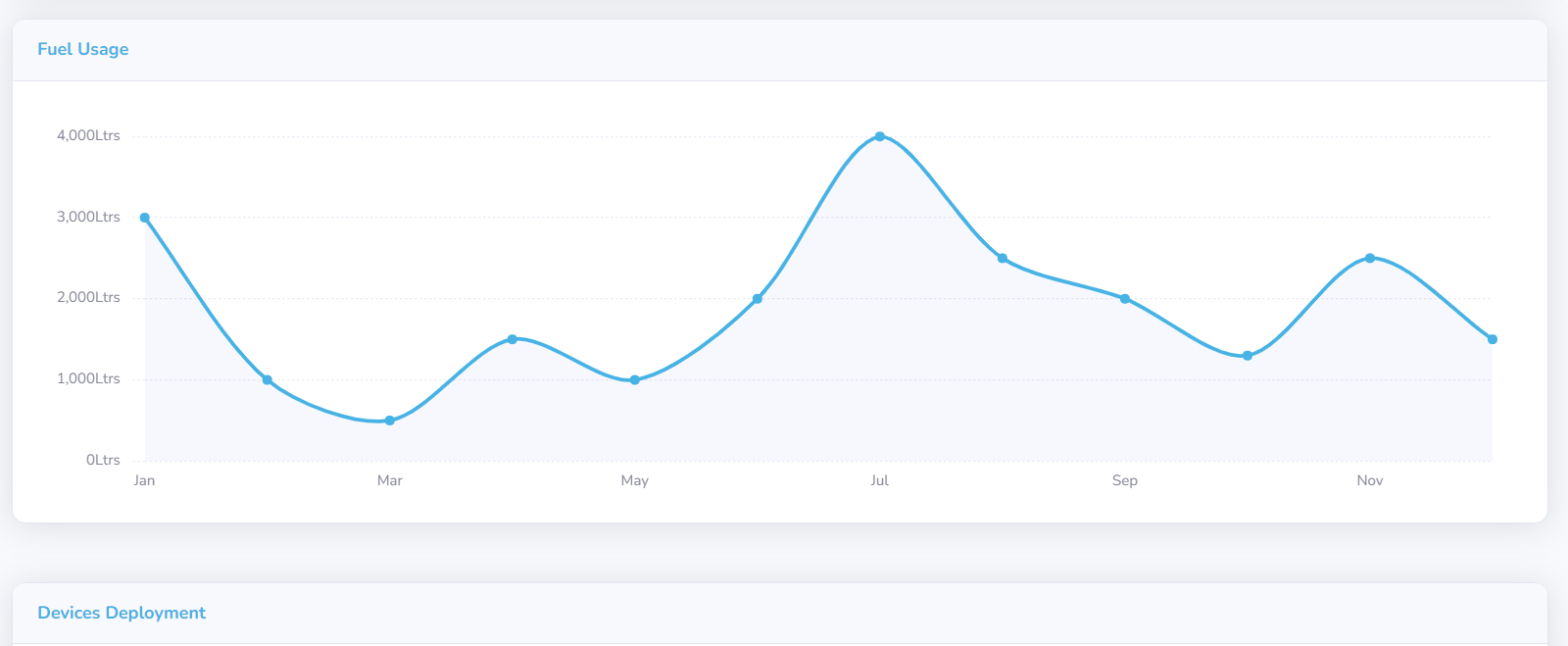The image size is (1568, 646).
Task: Click the January data point on the chart
Action: point(145,218)
